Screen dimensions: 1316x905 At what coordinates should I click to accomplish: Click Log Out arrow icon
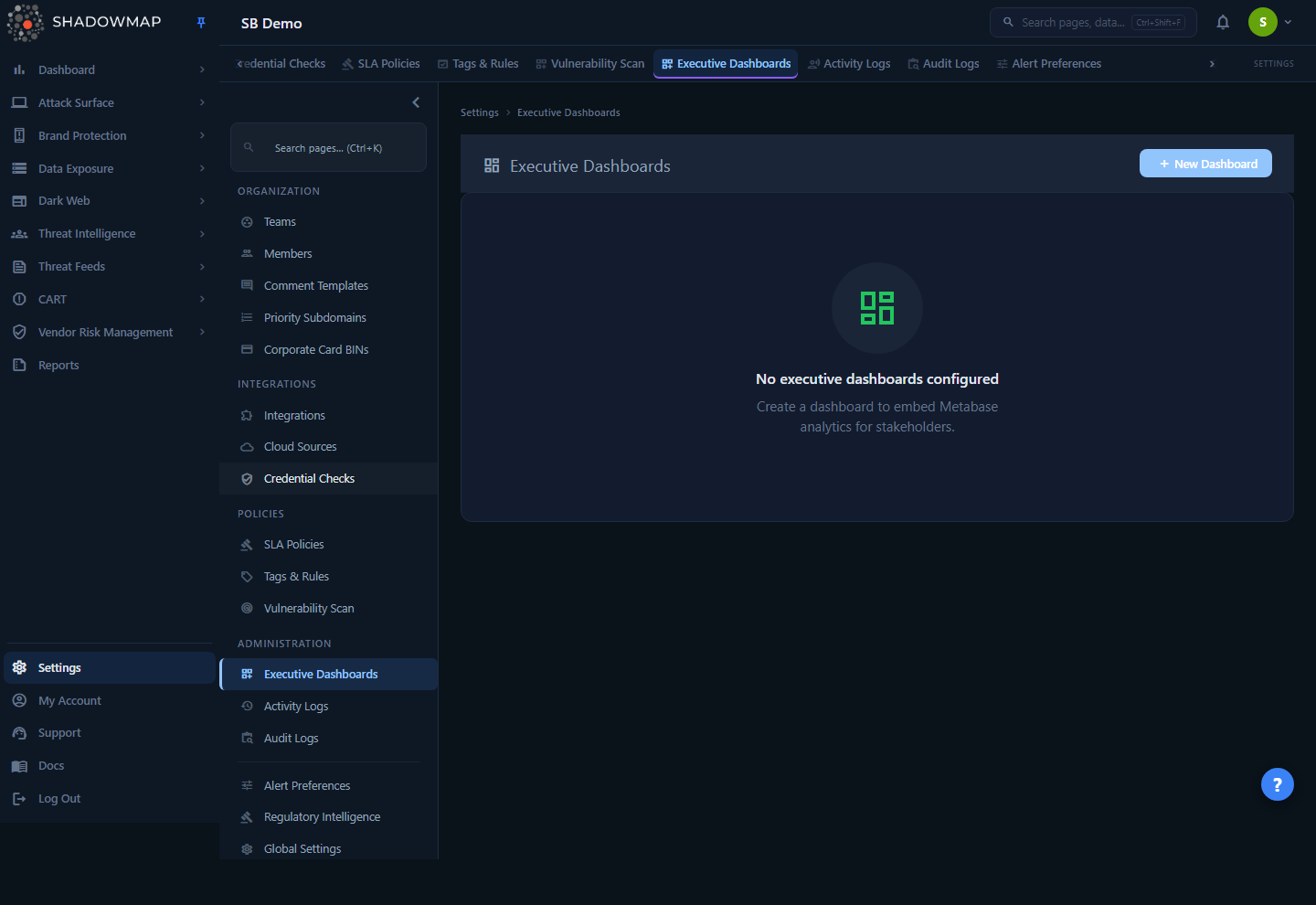(x=19, y=799)
